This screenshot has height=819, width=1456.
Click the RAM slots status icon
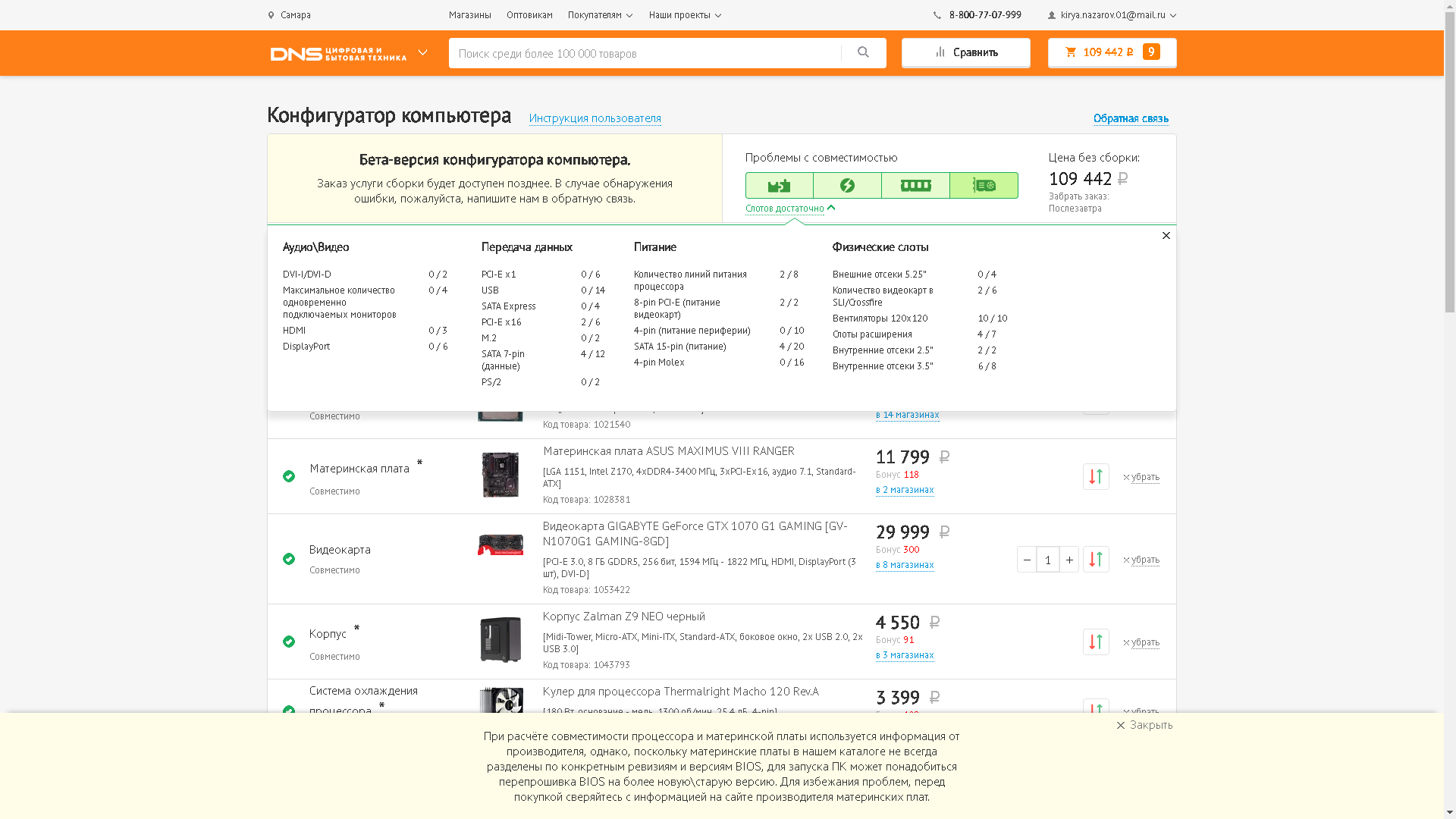[915, 186]
